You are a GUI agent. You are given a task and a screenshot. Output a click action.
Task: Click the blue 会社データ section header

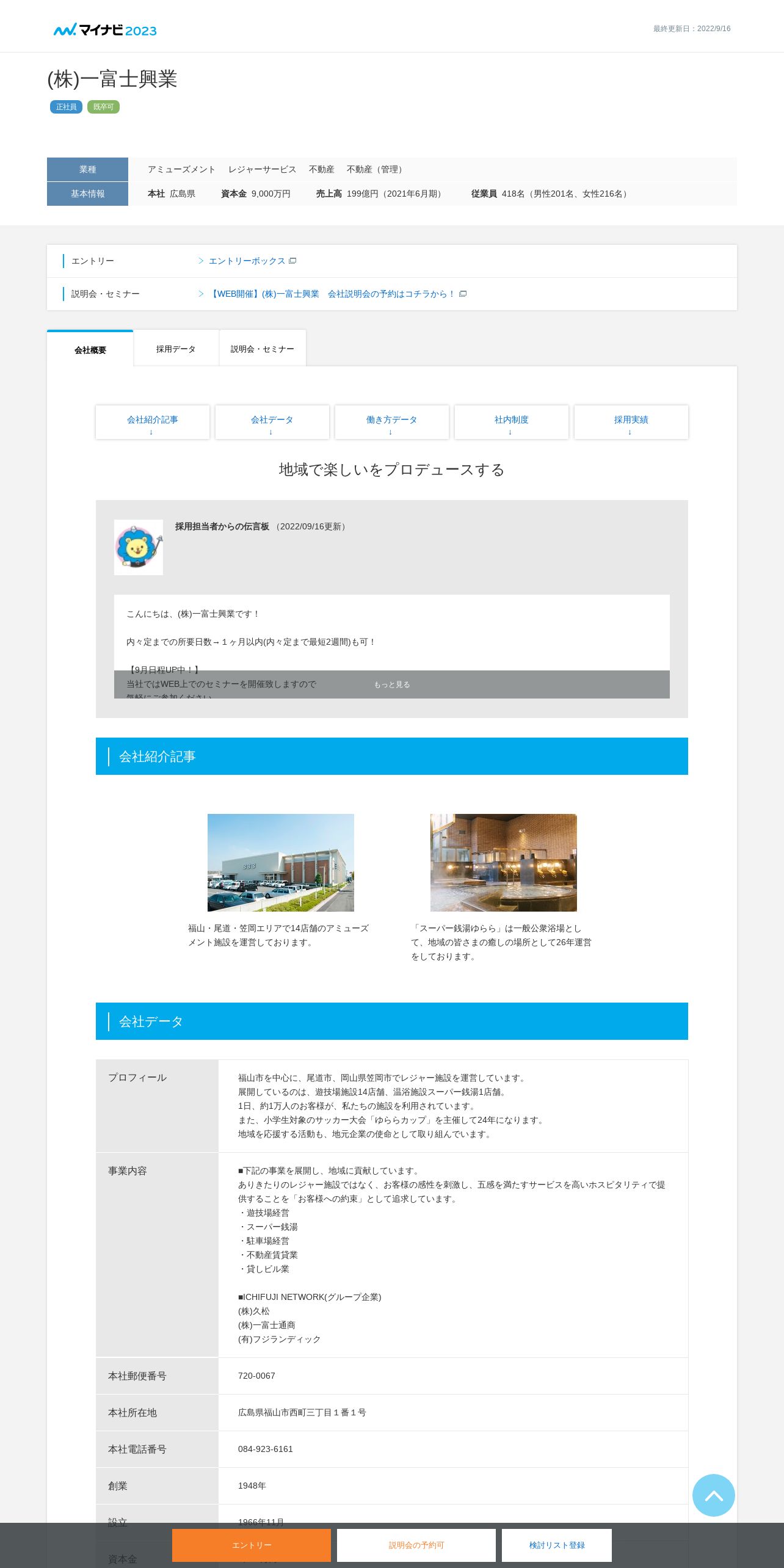tap(392, 1021)
